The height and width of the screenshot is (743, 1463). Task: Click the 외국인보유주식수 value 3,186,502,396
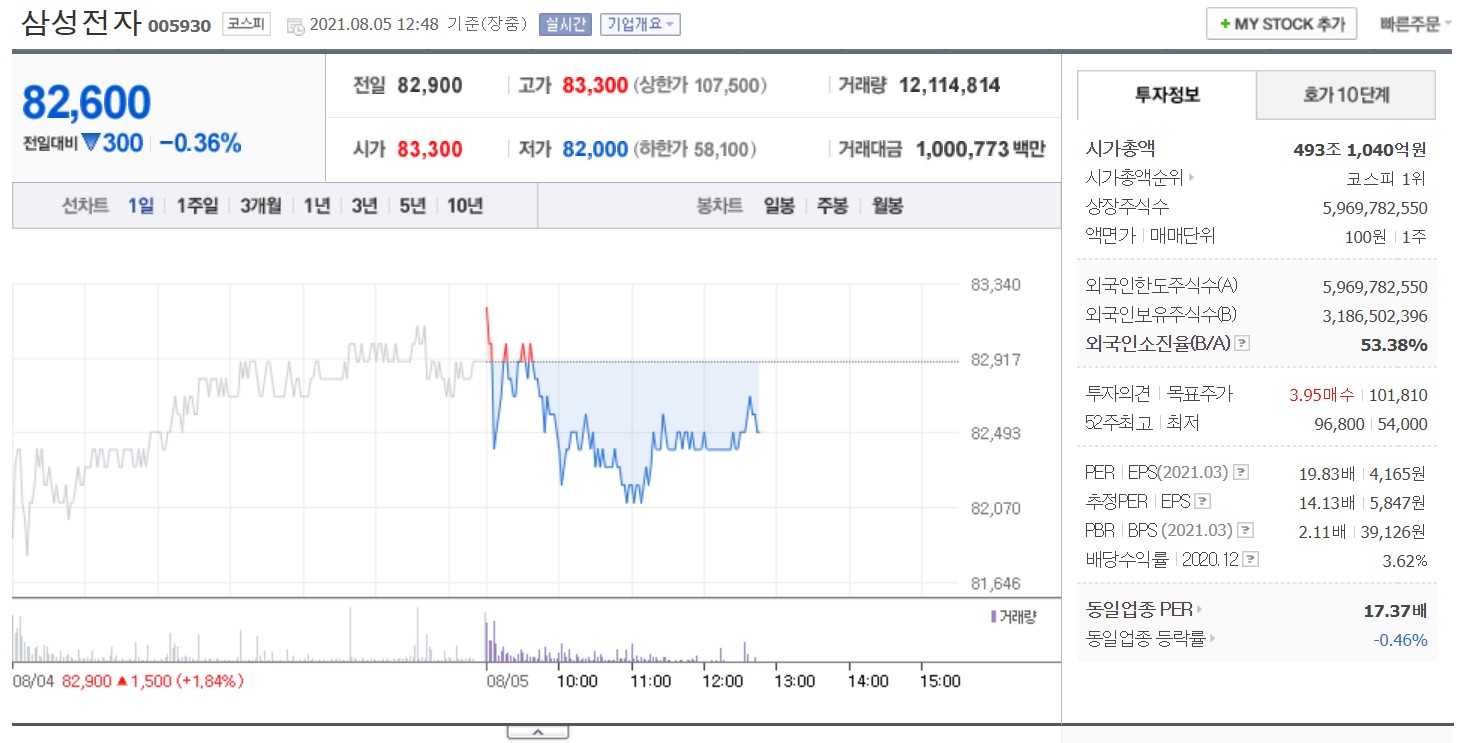click(1375, 316)
